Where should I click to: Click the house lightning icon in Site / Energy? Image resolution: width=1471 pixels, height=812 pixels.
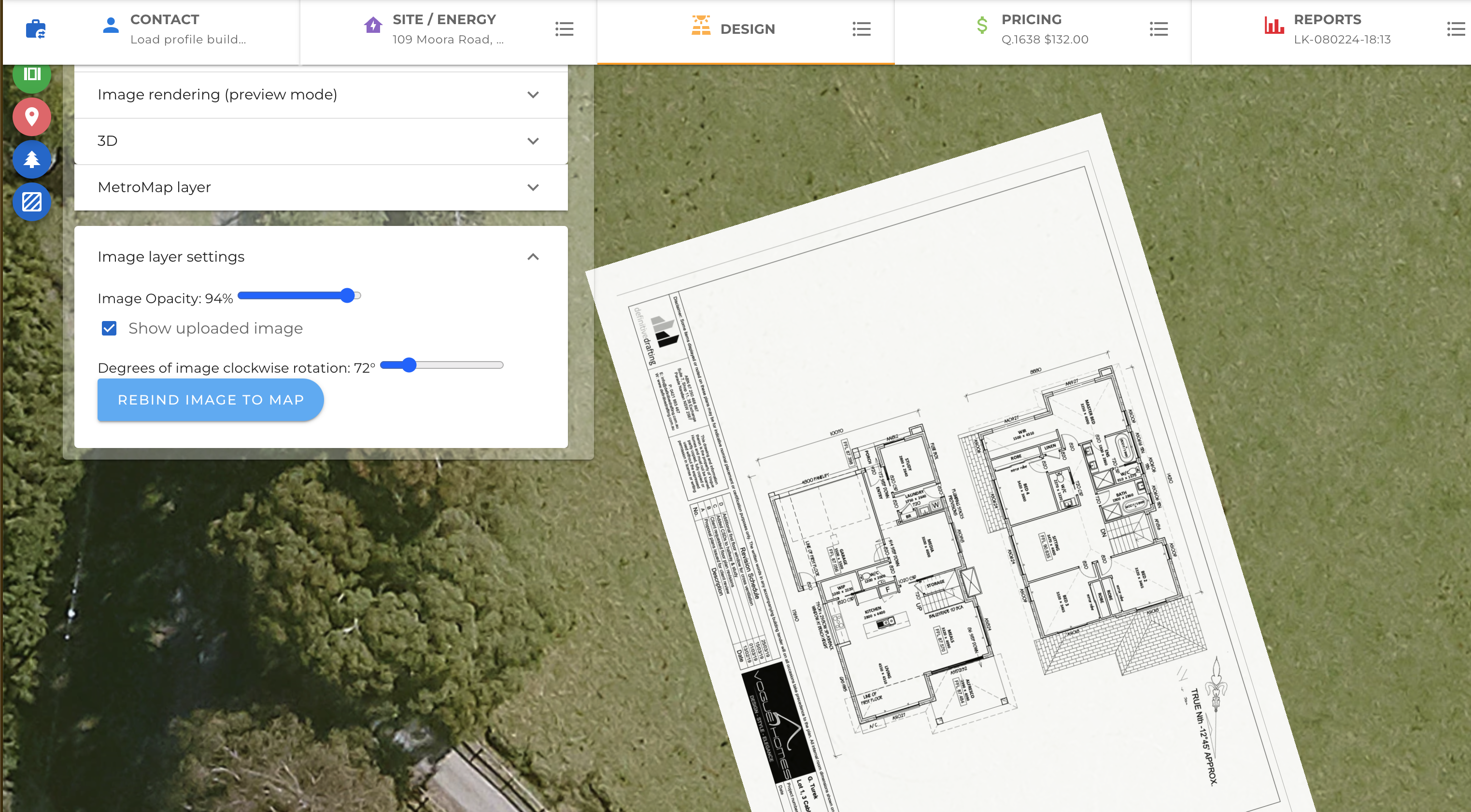373,25
